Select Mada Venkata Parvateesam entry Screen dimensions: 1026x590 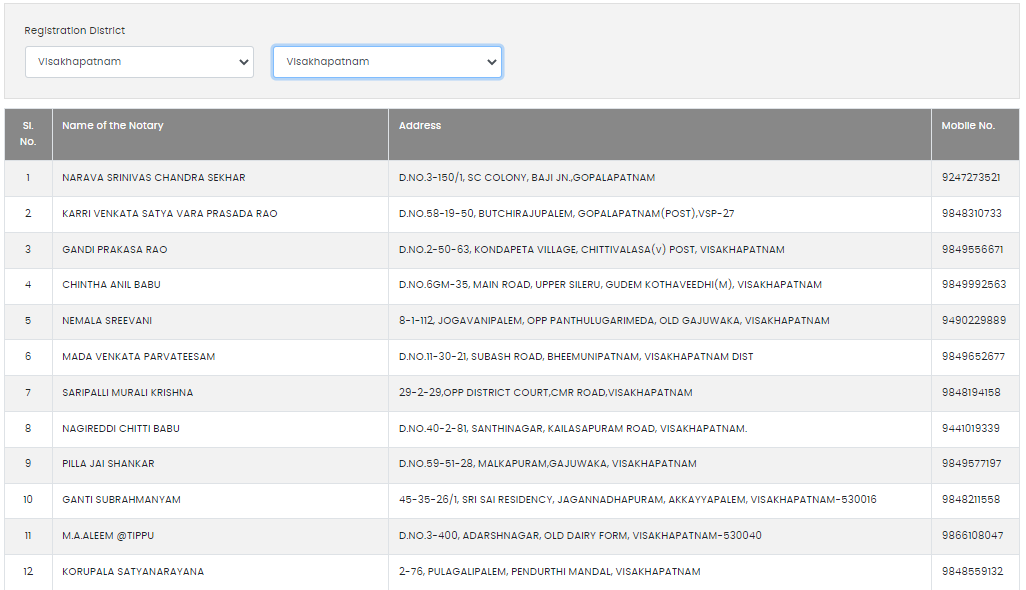(138, 357)
